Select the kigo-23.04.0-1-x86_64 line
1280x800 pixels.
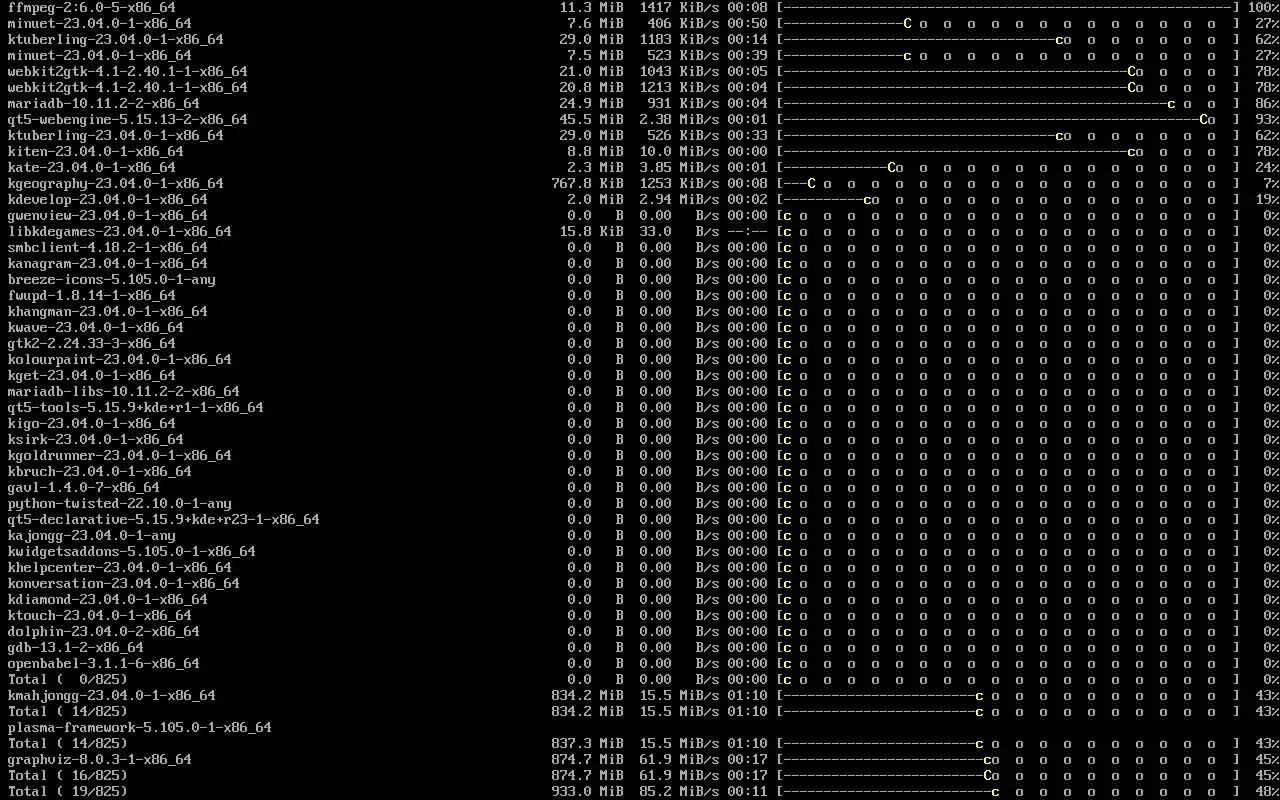tap(91, 423)
